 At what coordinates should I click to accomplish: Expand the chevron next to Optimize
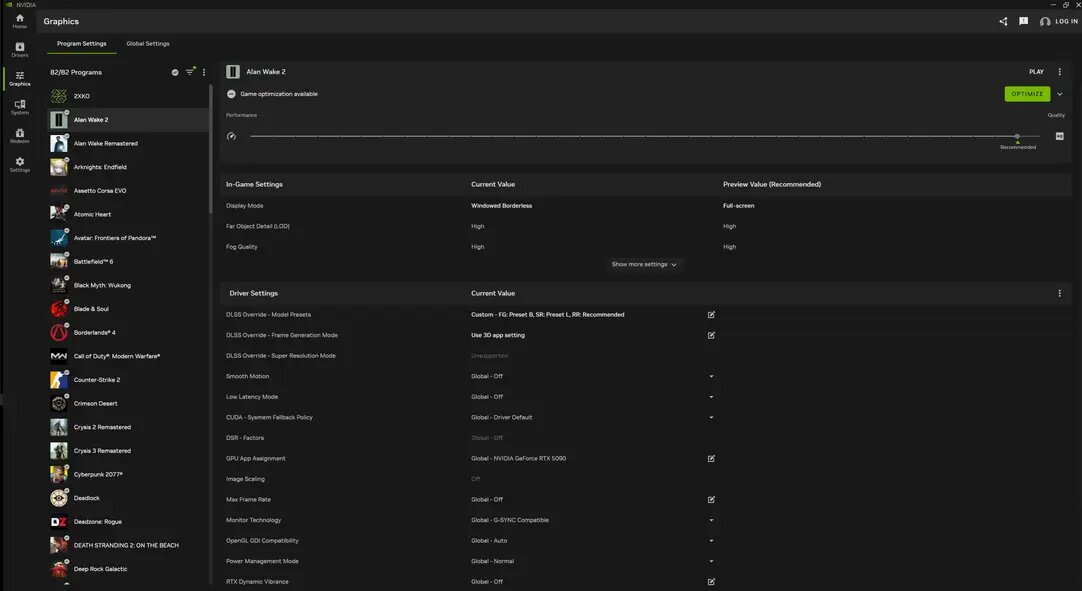[x=1060, y=94]
